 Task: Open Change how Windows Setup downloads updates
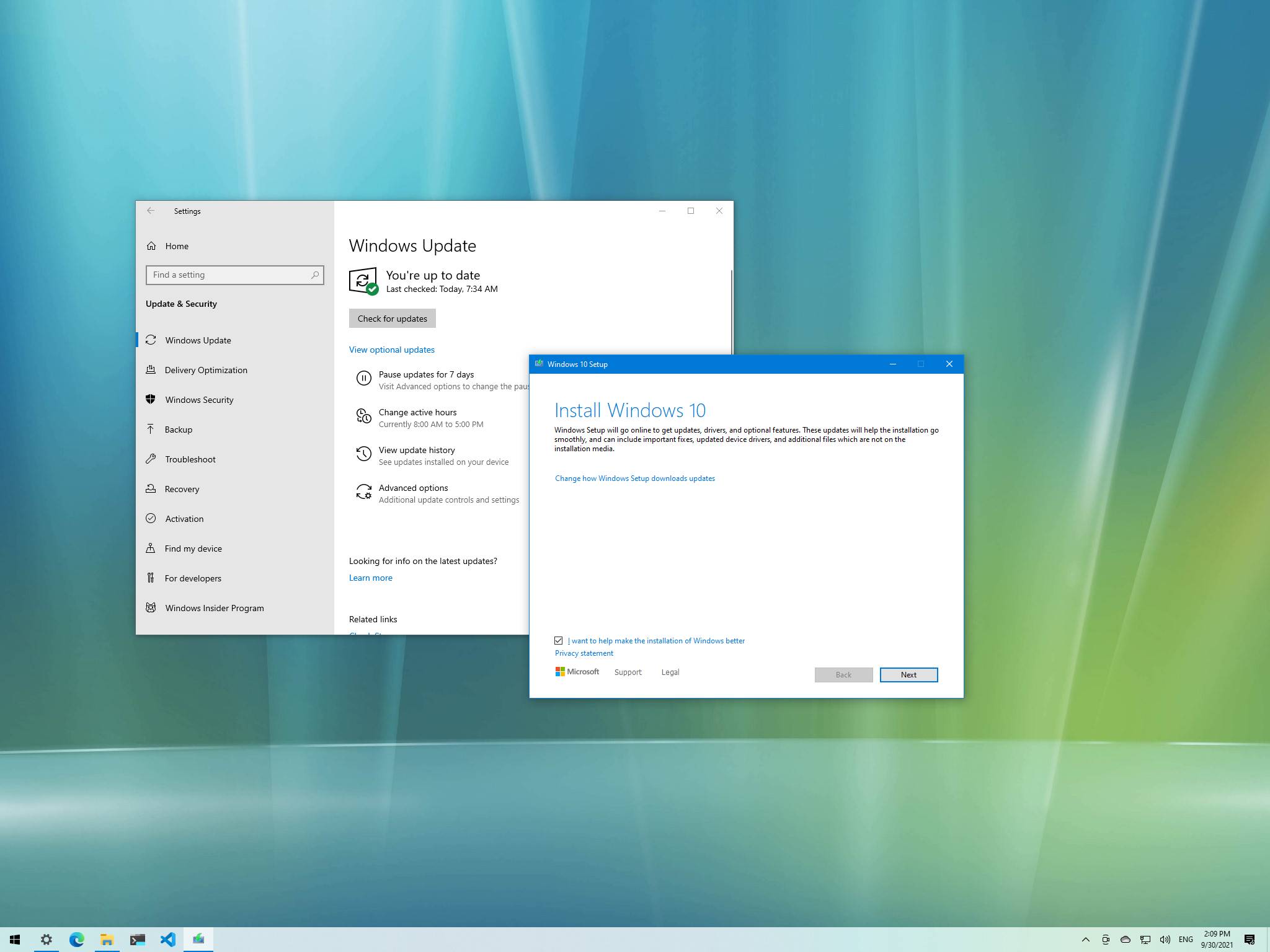pos(634,478)
